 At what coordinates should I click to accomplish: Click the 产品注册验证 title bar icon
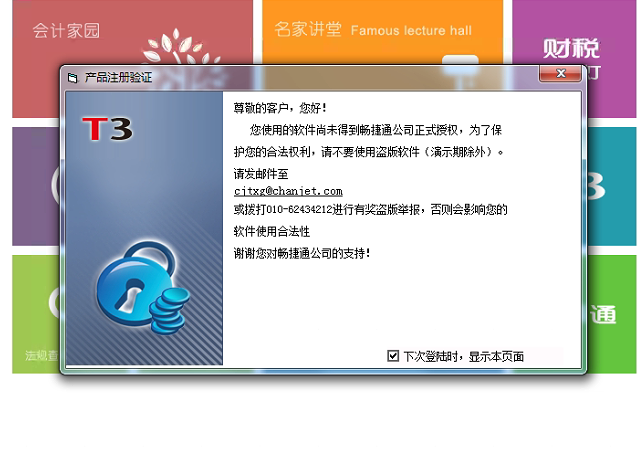[x=73, y=78]
